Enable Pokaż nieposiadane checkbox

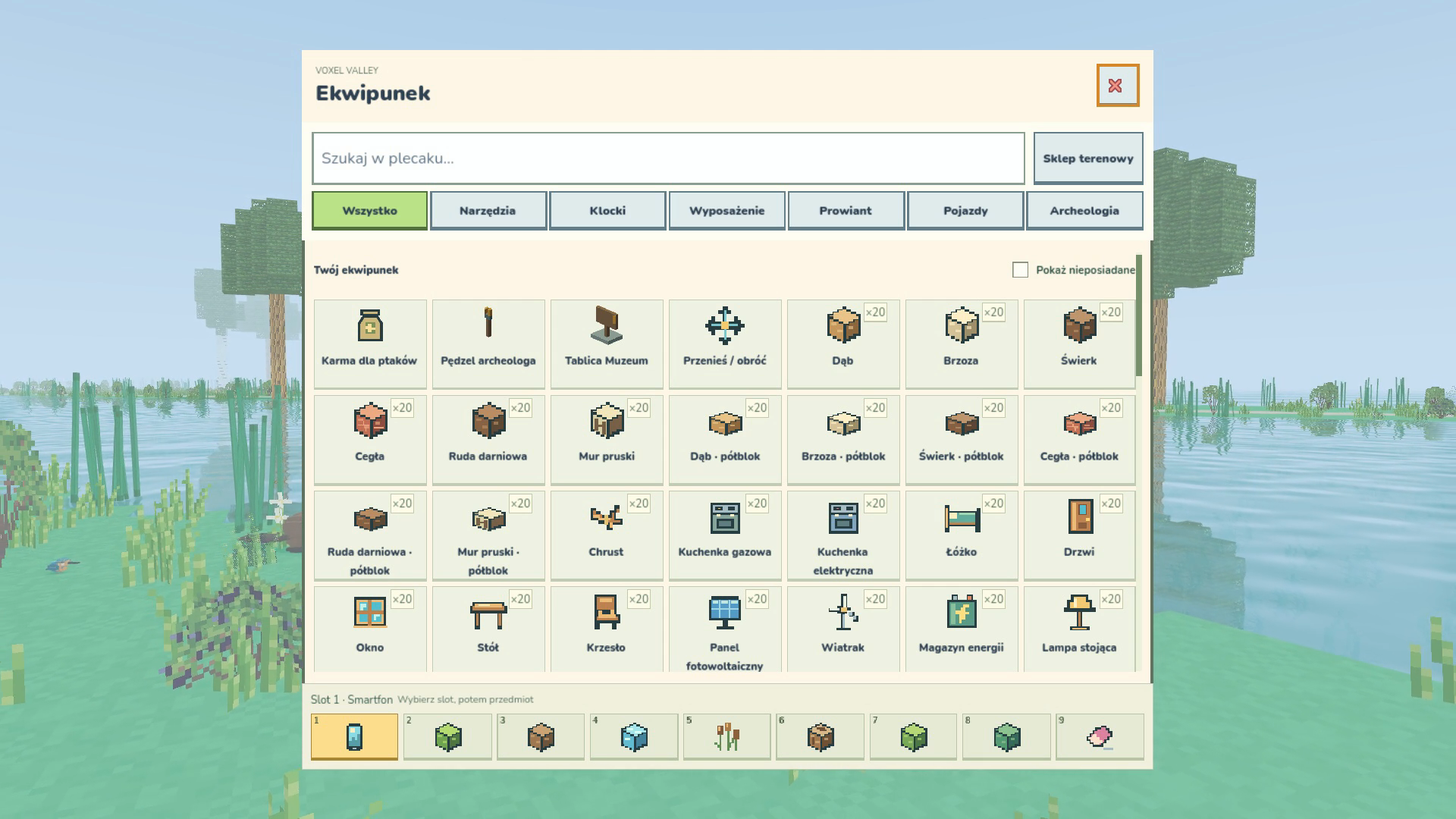pos(1020,270)
